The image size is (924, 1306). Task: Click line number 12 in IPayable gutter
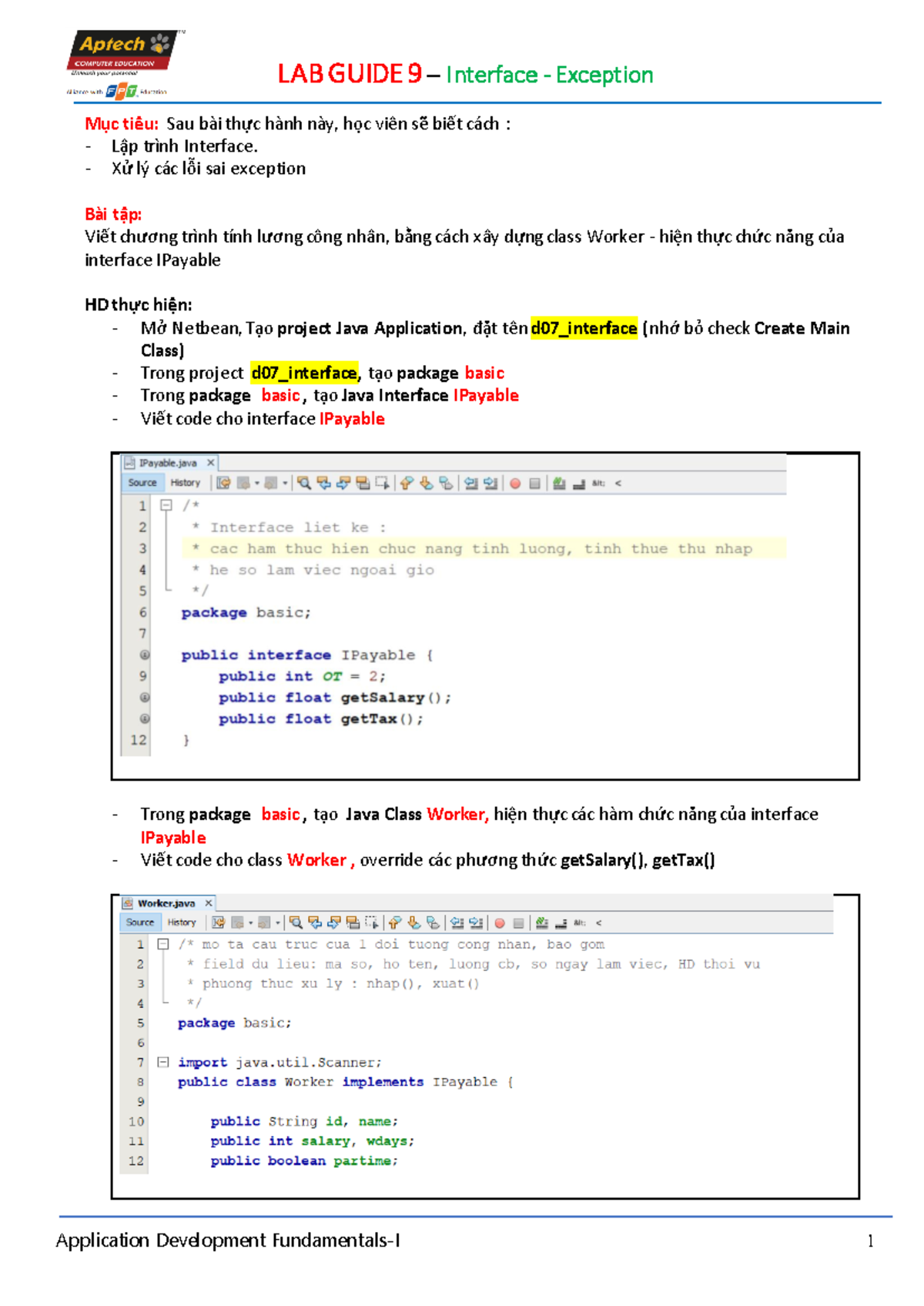138,740
